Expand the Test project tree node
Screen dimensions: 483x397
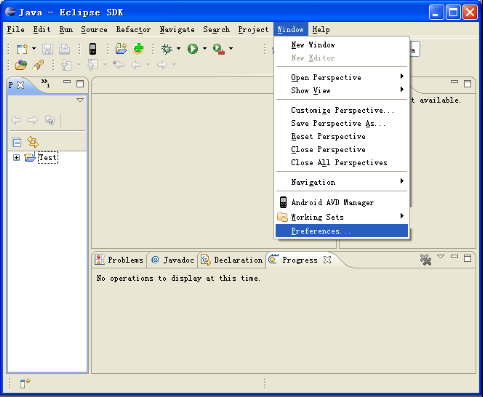16,157
